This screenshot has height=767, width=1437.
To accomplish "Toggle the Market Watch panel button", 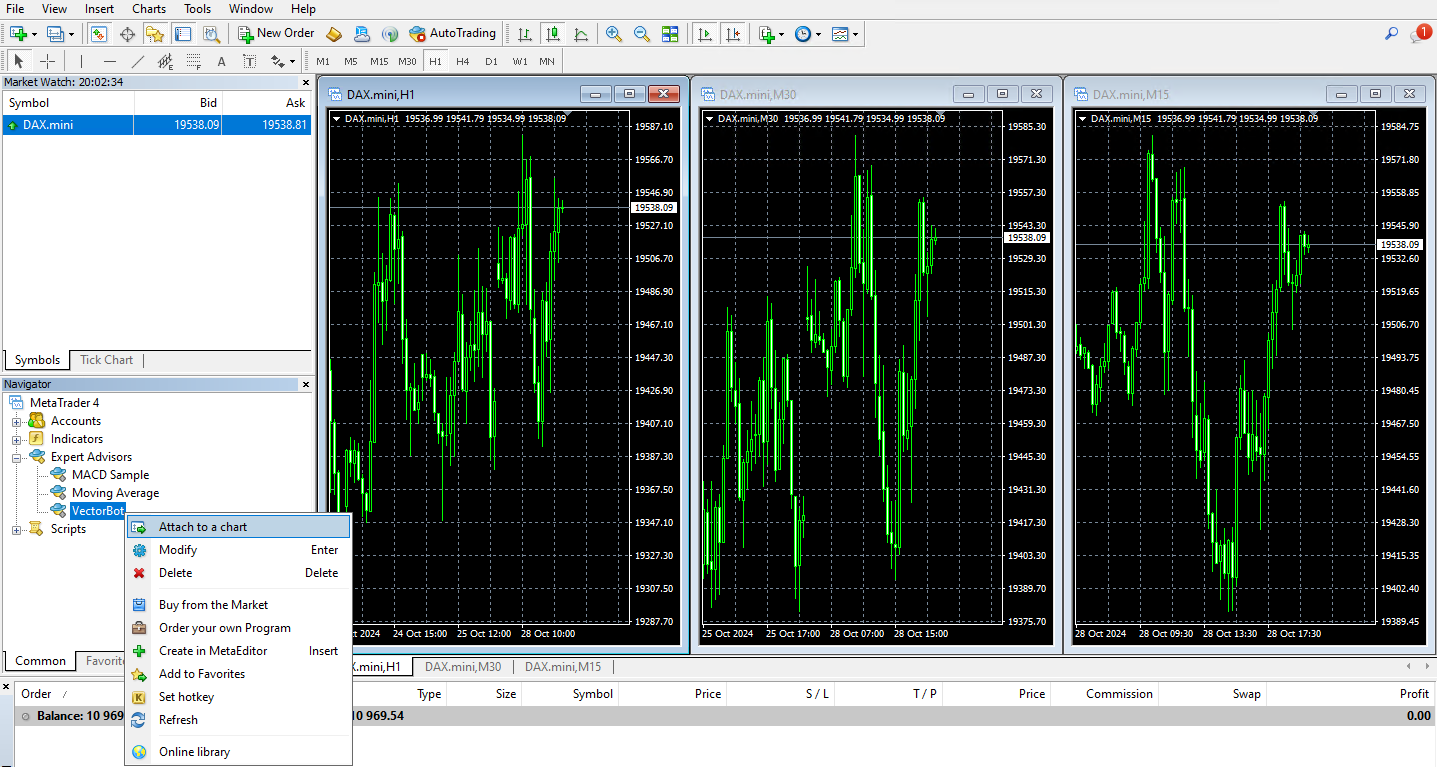I will (x=99, y=34).
